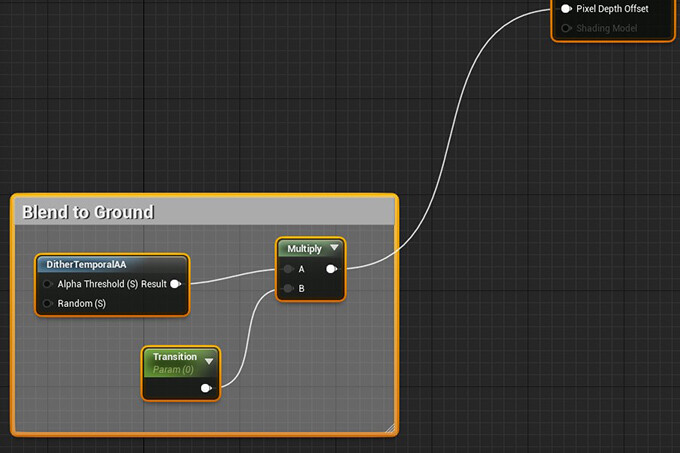Click the Random (S) label
680x453 pixels.
pyautogui.click(x=82, y=303)
